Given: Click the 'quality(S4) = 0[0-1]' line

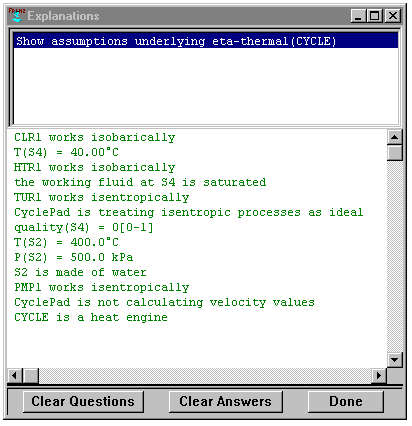Looking at the screenshot, I should (84, 227).
